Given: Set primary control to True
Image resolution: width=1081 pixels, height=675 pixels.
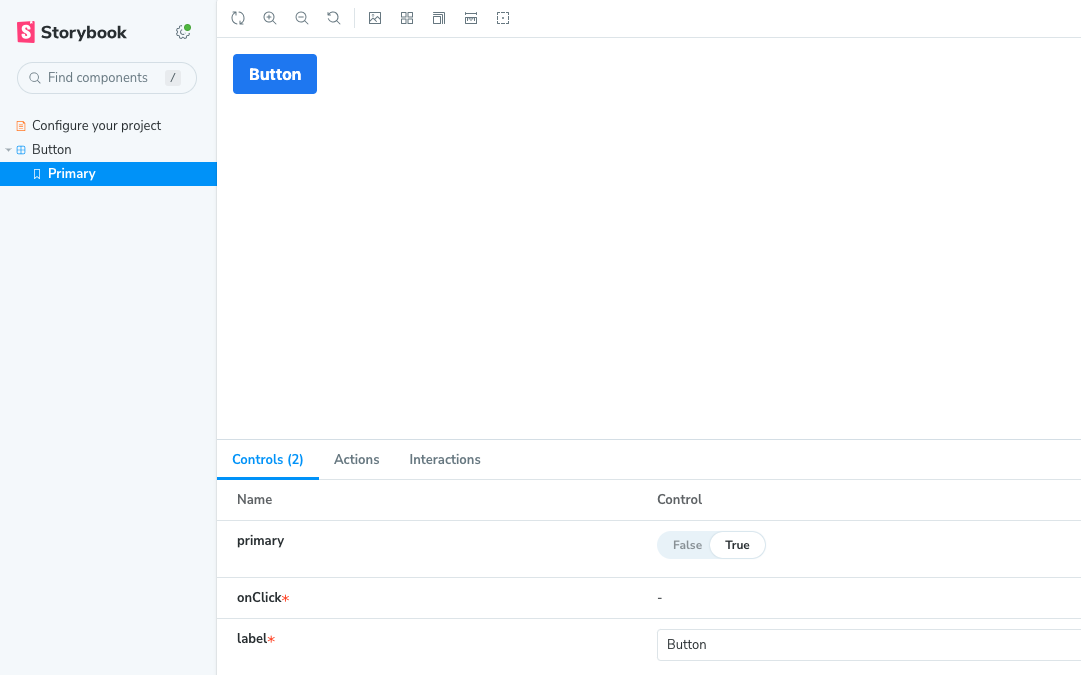Looking at the screenshot, I should (737, 545).
